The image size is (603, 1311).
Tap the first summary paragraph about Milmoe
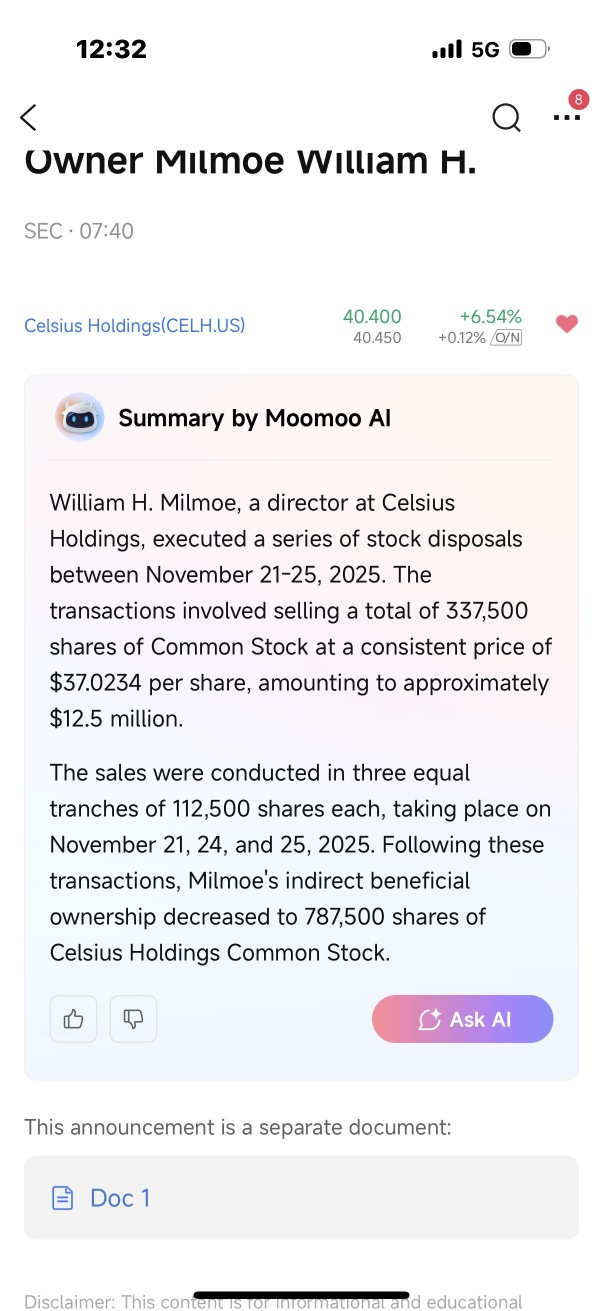click(x=301, y=611)
